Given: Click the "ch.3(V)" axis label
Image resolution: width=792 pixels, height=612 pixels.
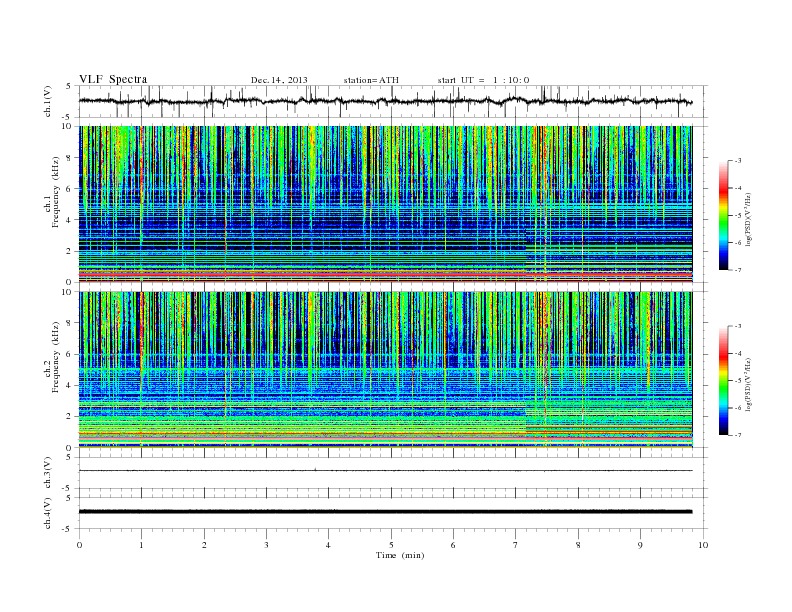Looking at the screenshot, I should pos(48,473).
